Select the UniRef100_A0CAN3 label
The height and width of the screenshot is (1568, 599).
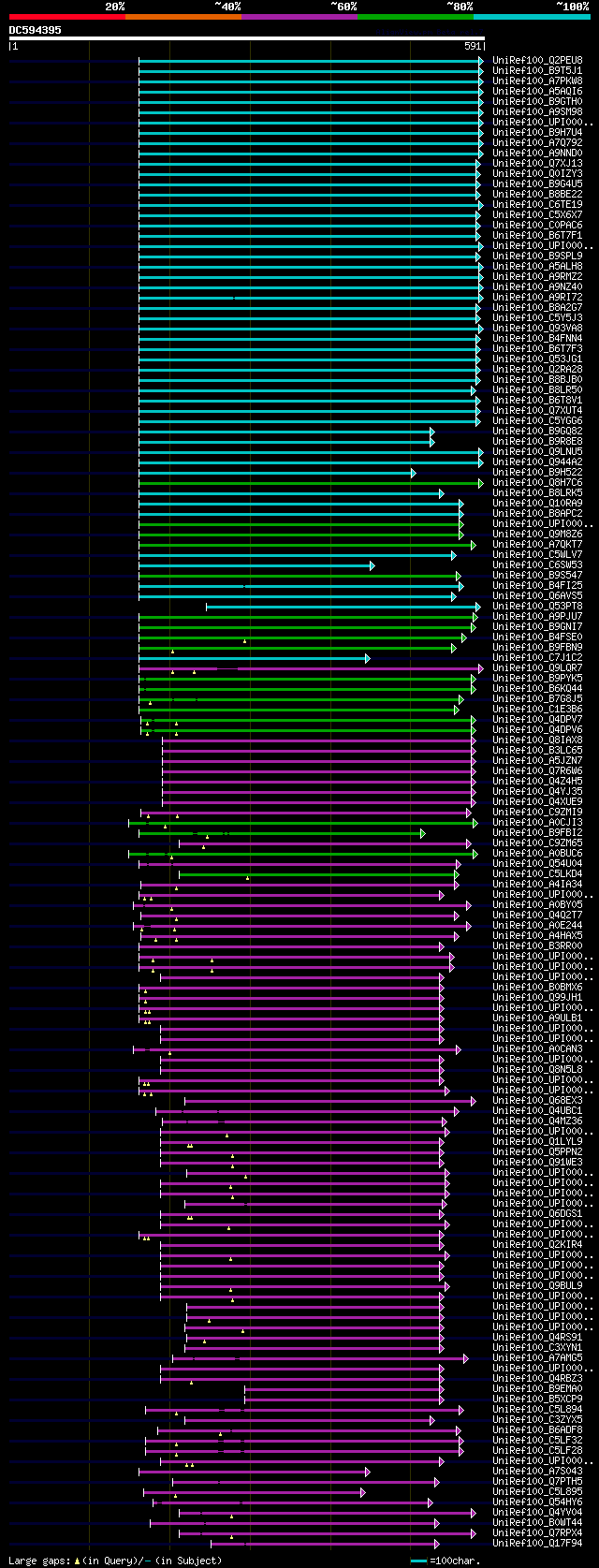tap(537, 1048)
